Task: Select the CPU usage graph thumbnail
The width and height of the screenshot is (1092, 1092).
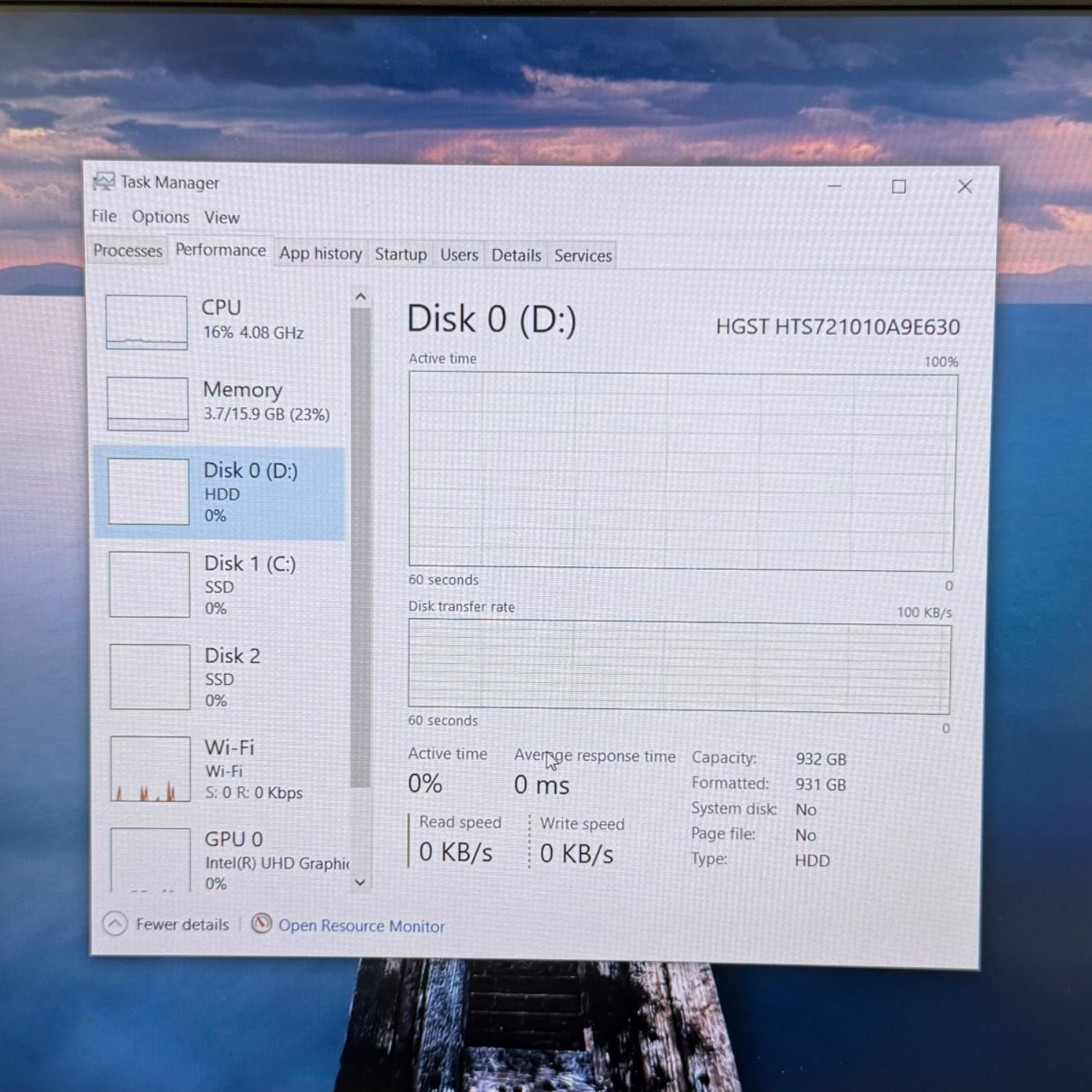Action: point(146,322)
